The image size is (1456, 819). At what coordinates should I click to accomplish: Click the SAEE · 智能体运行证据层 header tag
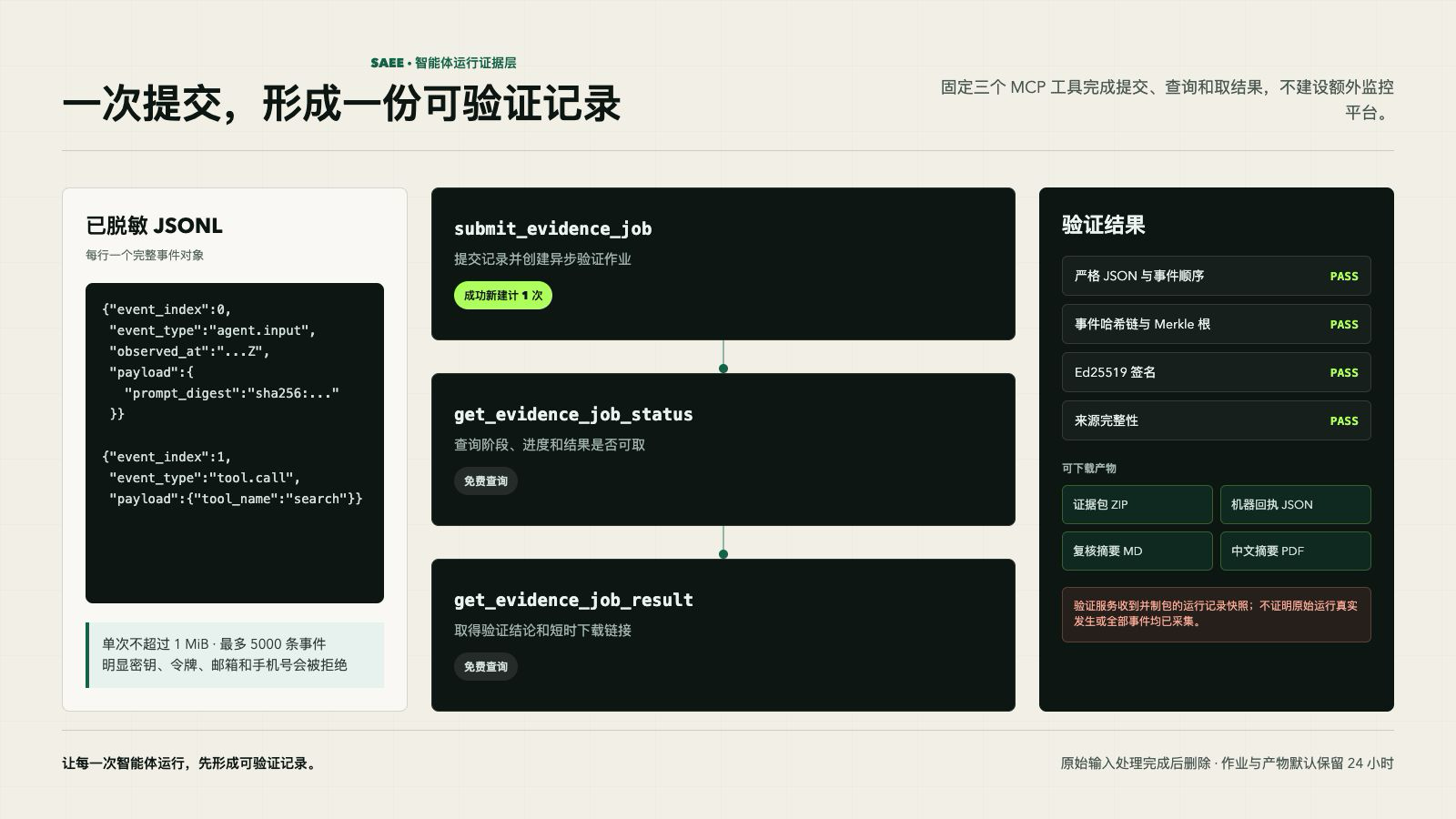pyautogui.click(x=443, y=63)
